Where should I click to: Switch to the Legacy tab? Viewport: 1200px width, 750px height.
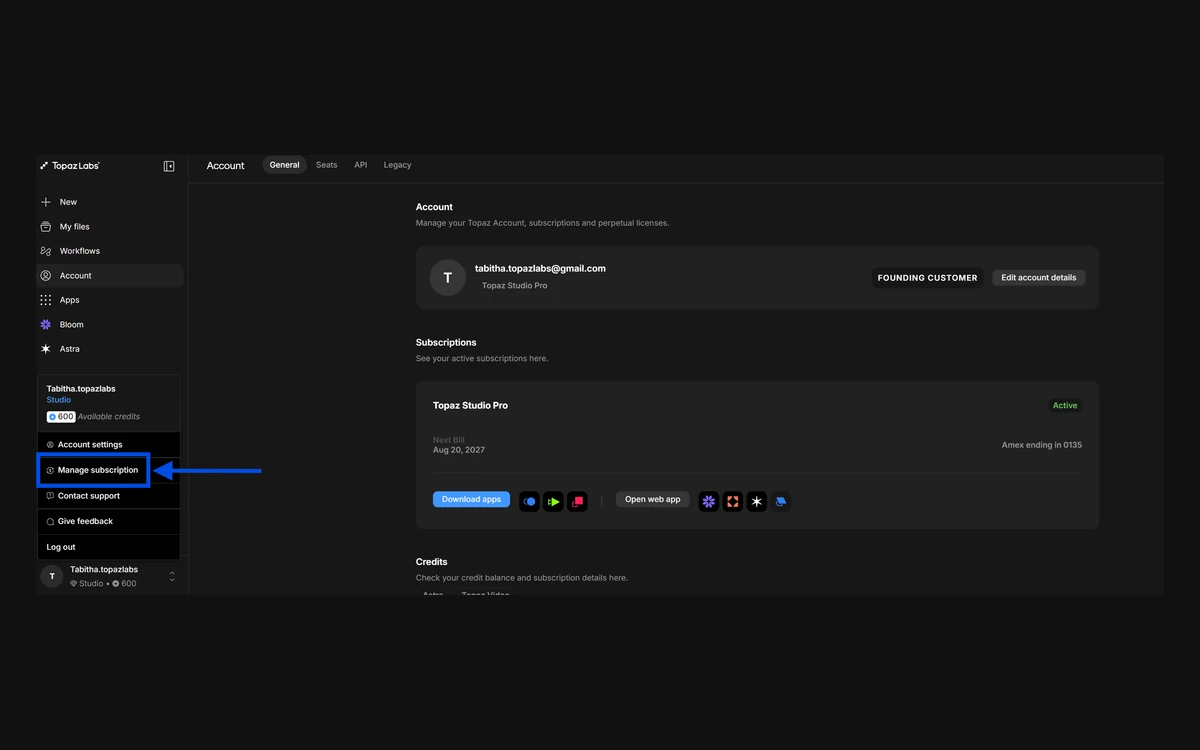398,165
